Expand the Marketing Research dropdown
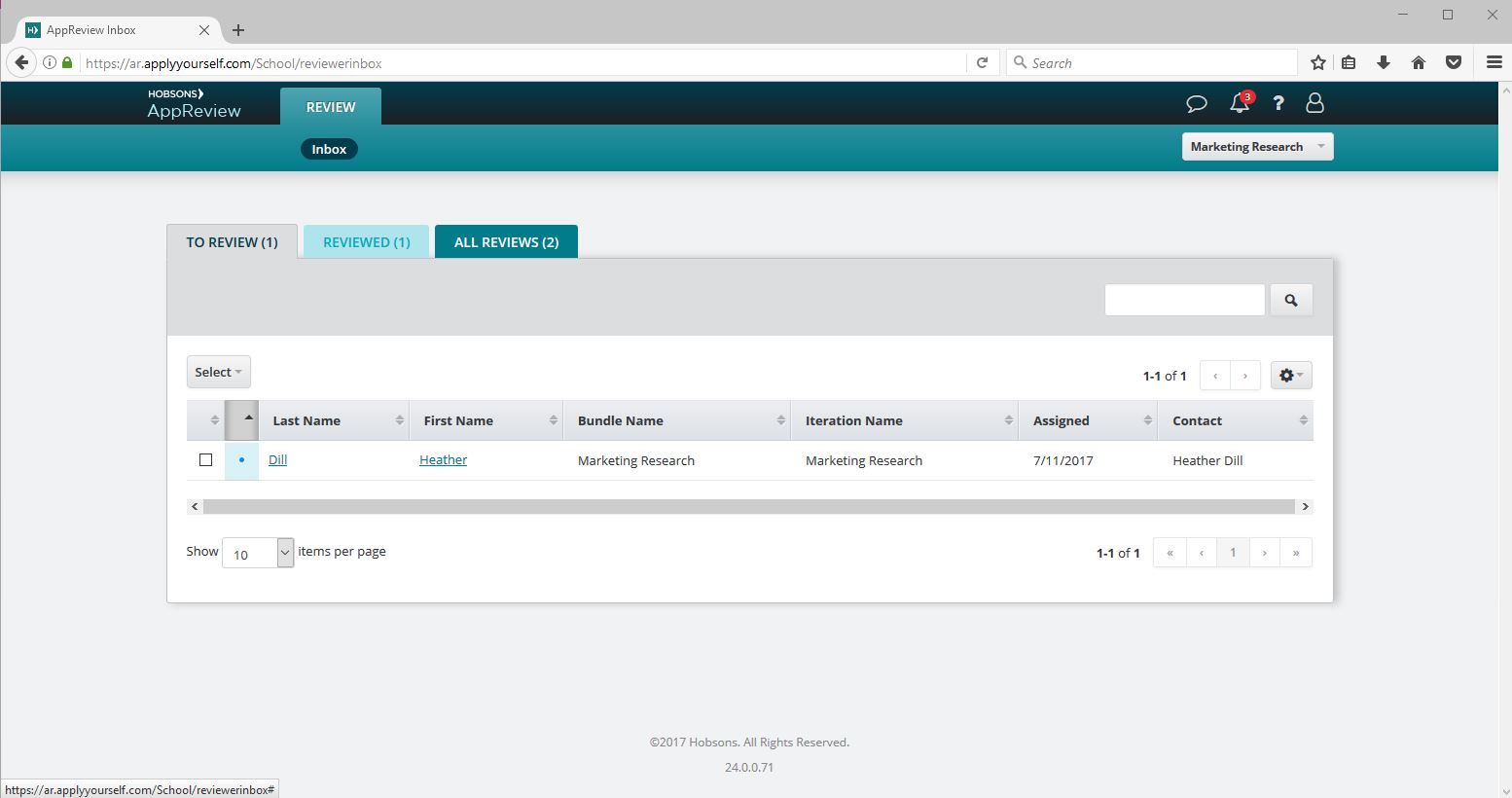 tap(1257, 147)
